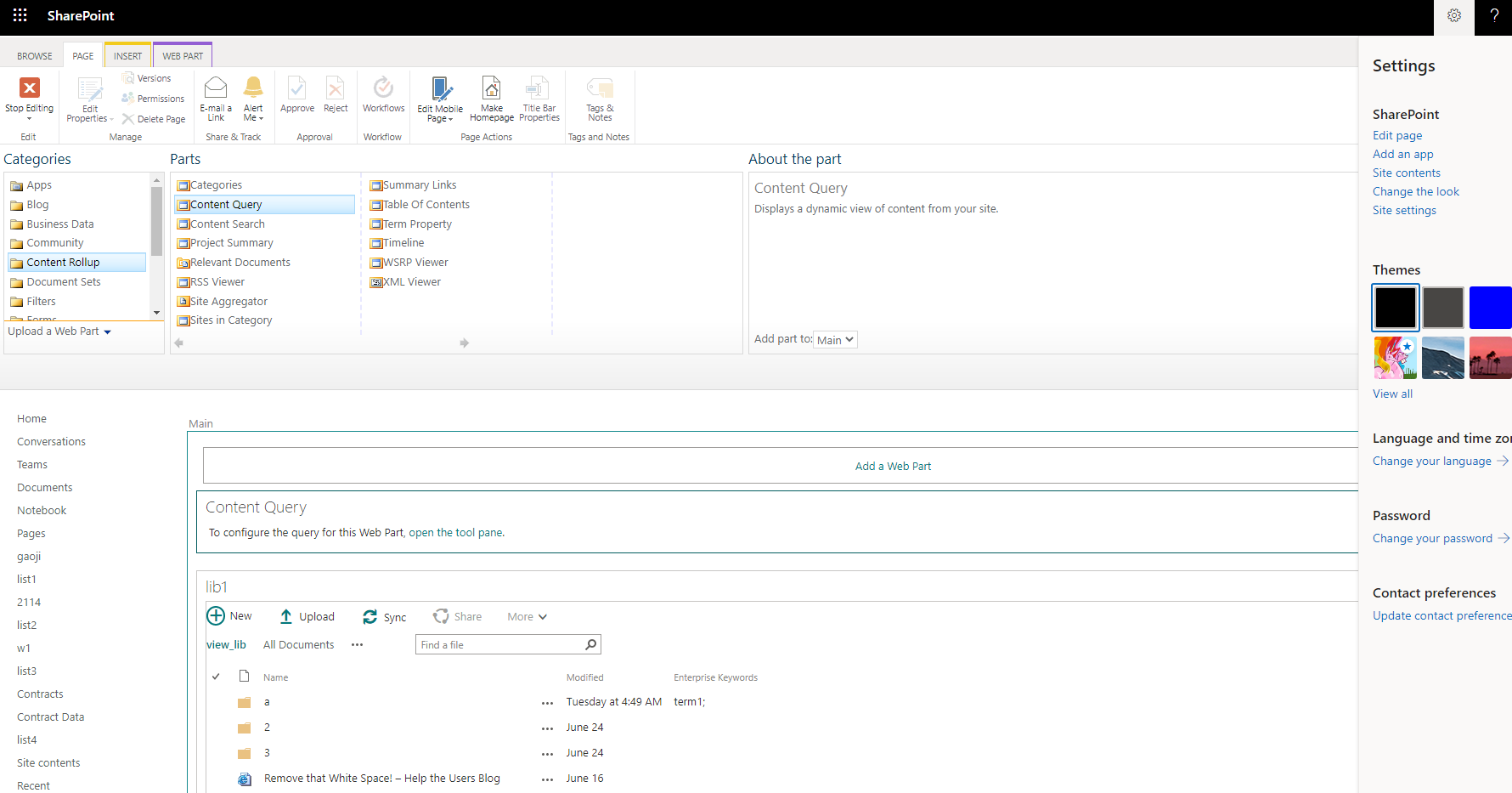The width and height of the screenshot is (1512, 793).
Task: Click the categories list down scroll arrow
Action: tap(156, 313)
